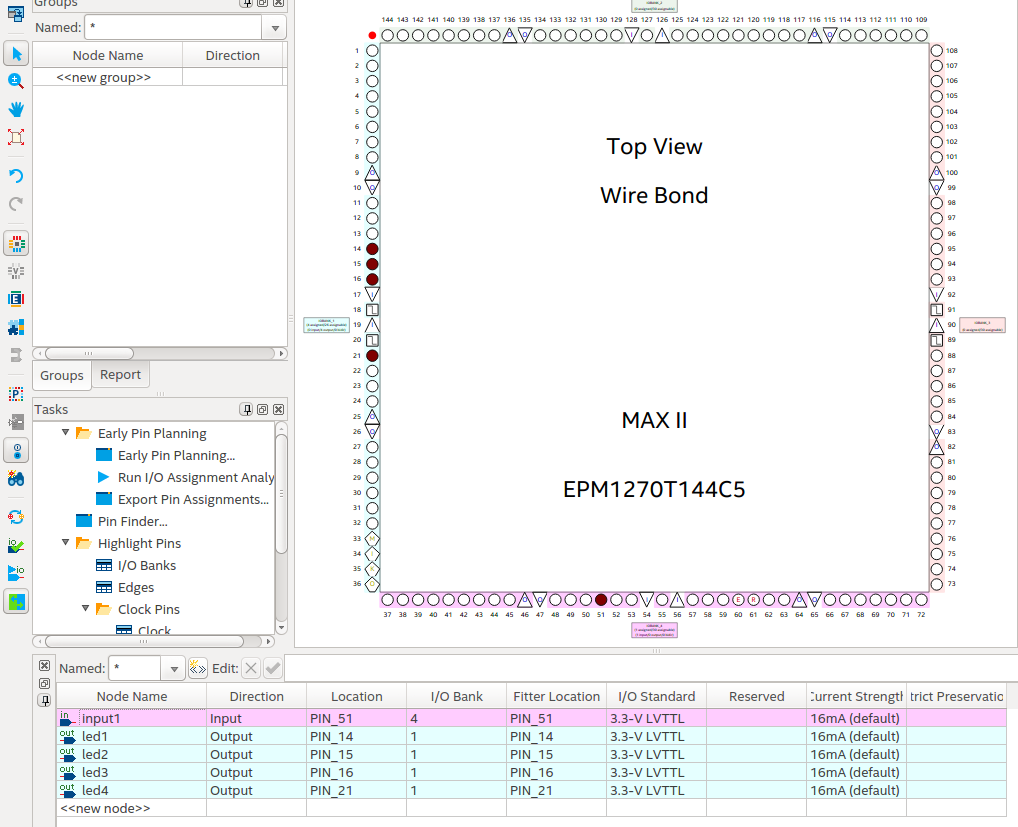Switch to the Groups tab
Viewport: 1018px width, 827px height.
point(62,376)
